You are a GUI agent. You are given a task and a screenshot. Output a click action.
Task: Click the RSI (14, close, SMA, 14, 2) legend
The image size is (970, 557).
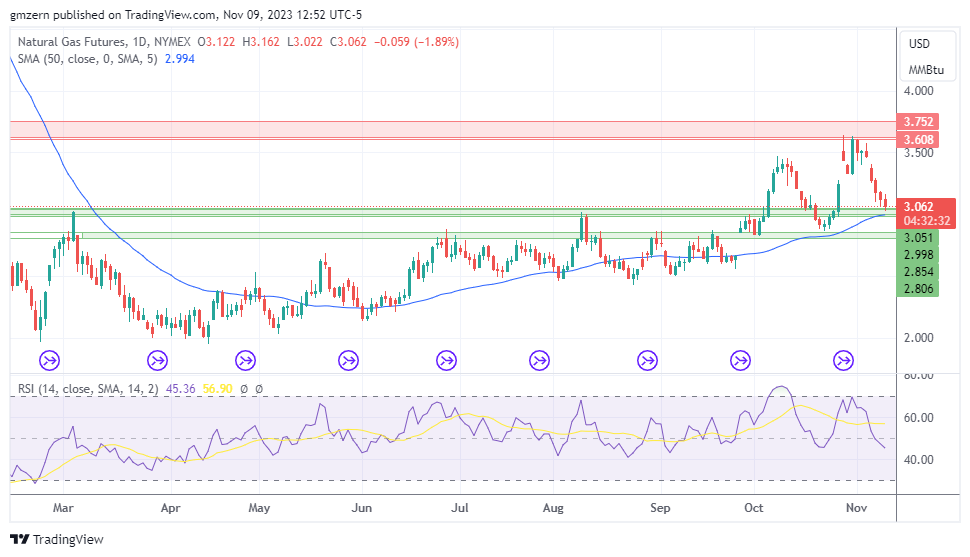(x=88, y=389)
